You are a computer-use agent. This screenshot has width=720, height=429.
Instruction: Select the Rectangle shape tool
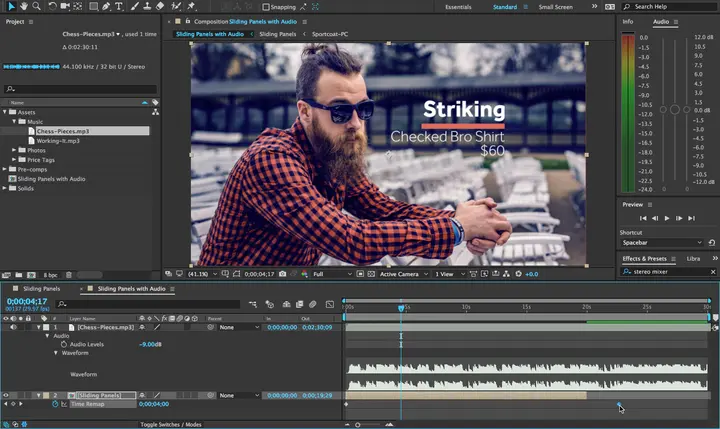(x=94, y=6)
